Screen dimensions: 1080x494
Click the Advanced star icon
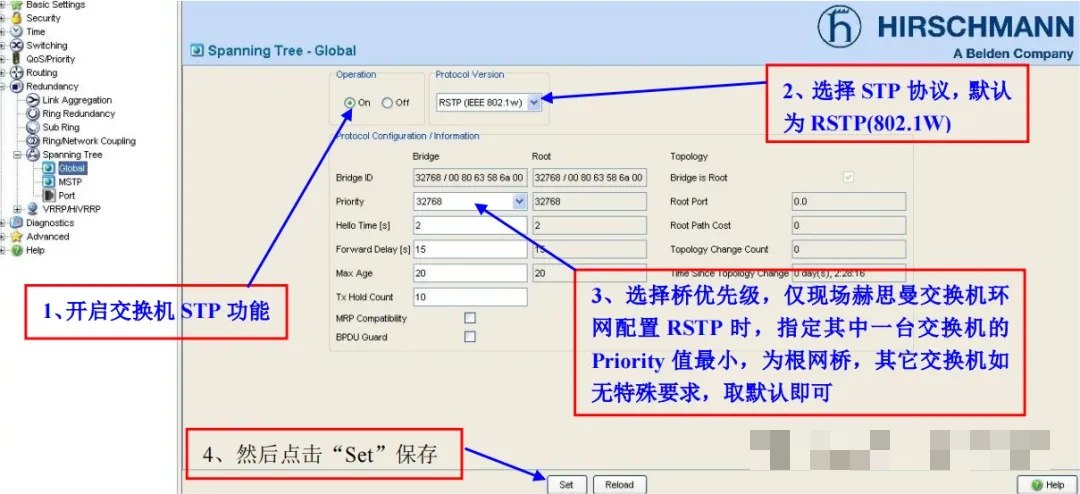tap(17, 236)
